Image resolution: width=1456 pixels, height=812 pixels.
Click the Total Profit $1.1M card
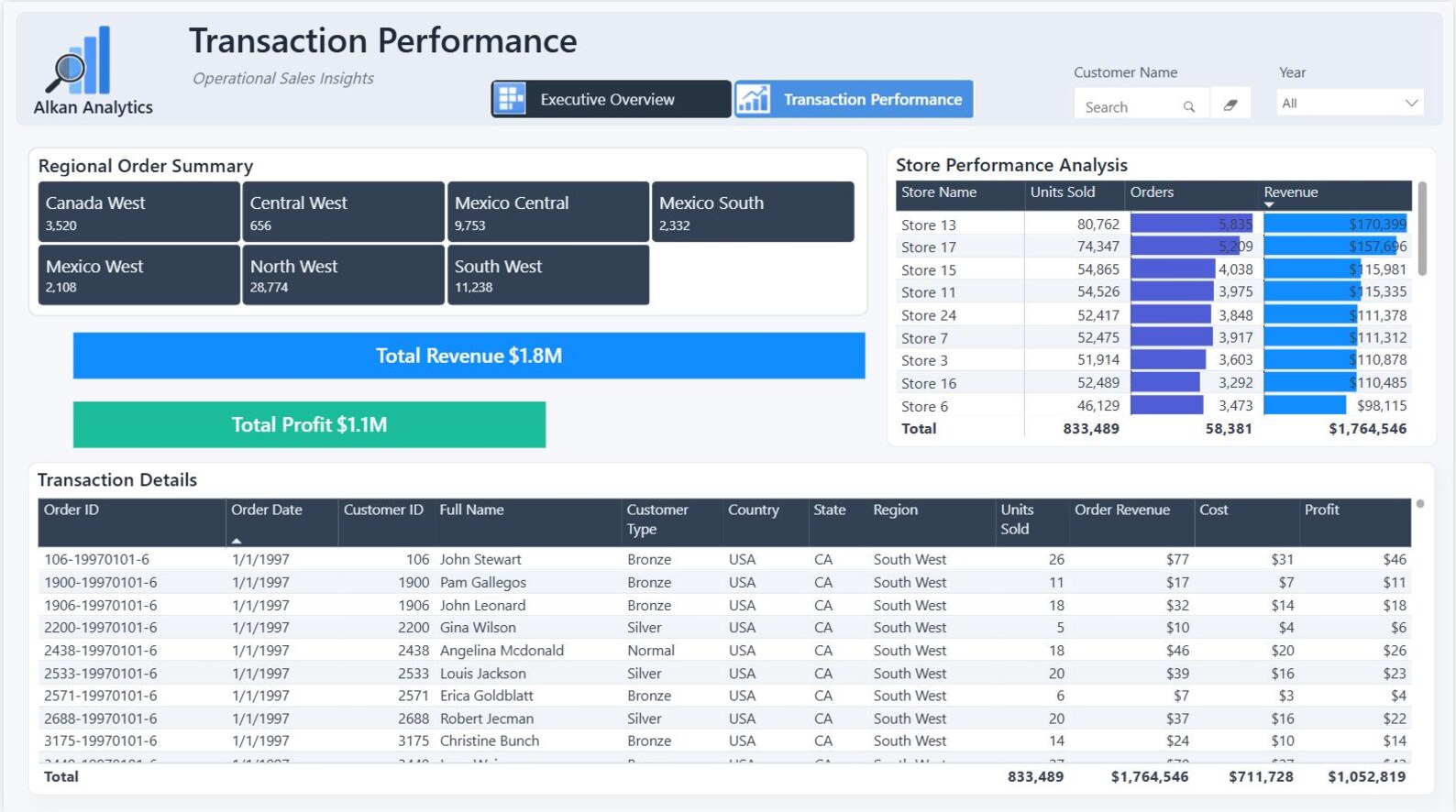(x=309, y=424)
